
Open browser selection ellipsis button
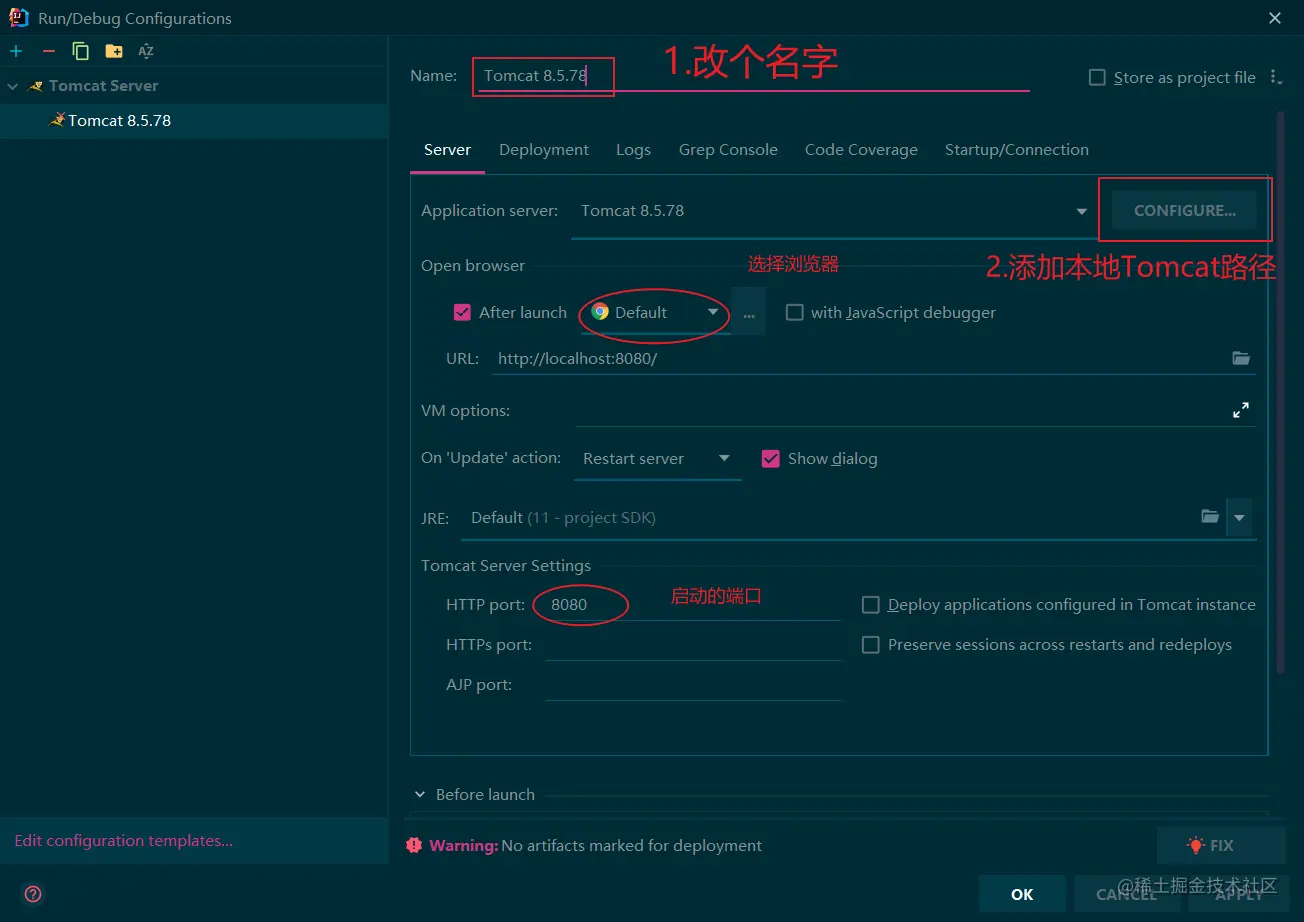pyautogui.click(x=749, y=312)
